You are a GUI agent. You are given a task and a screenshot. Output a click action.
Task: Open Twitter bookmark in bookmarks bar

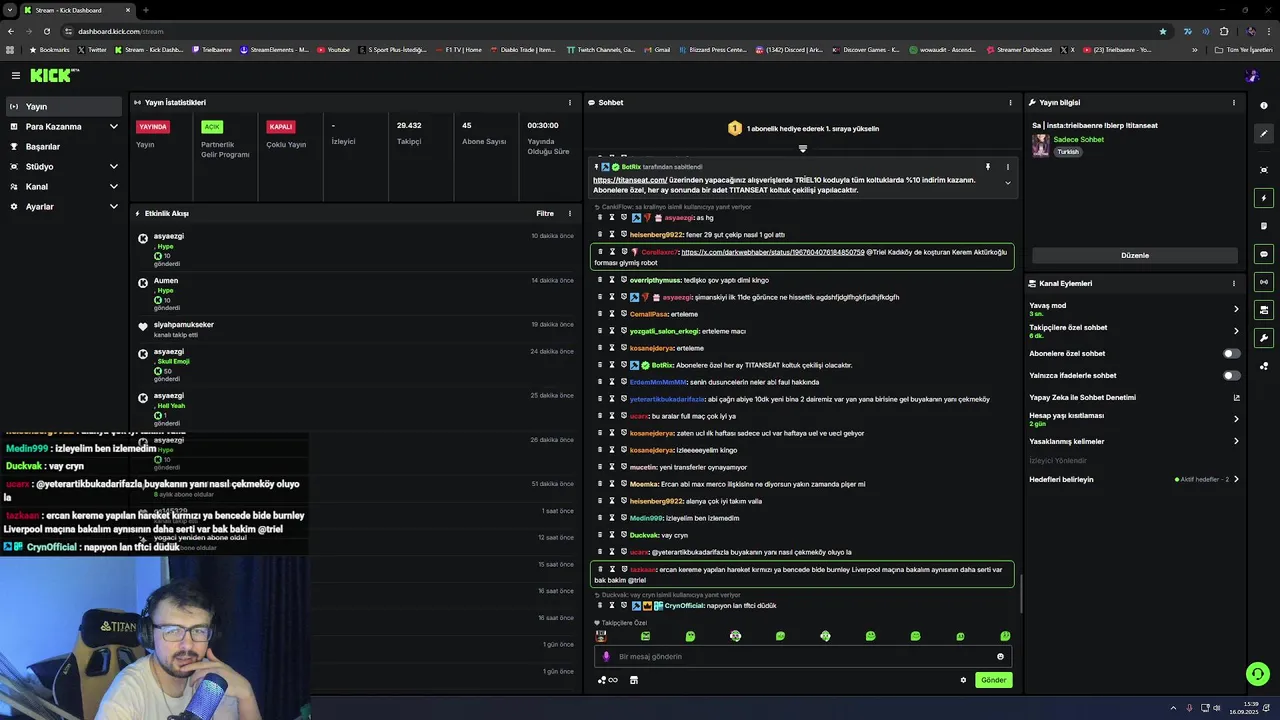tap(92, 50)
